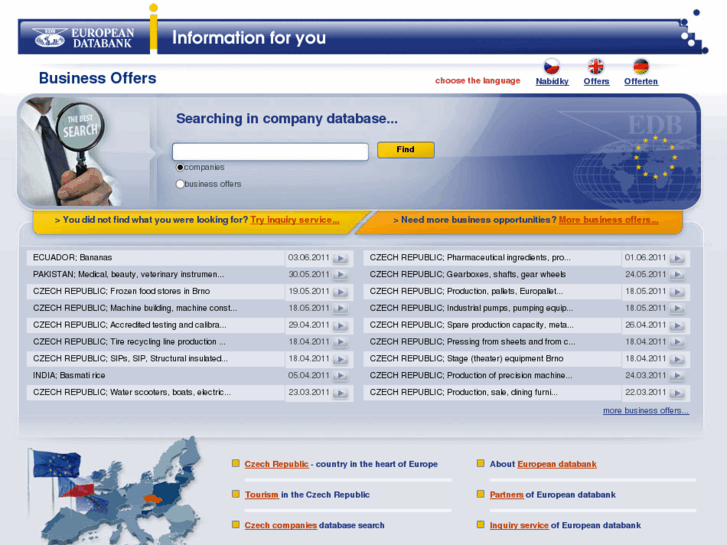Switch language to Offerten
Screen dimensions: 727x545
(641, 82)
